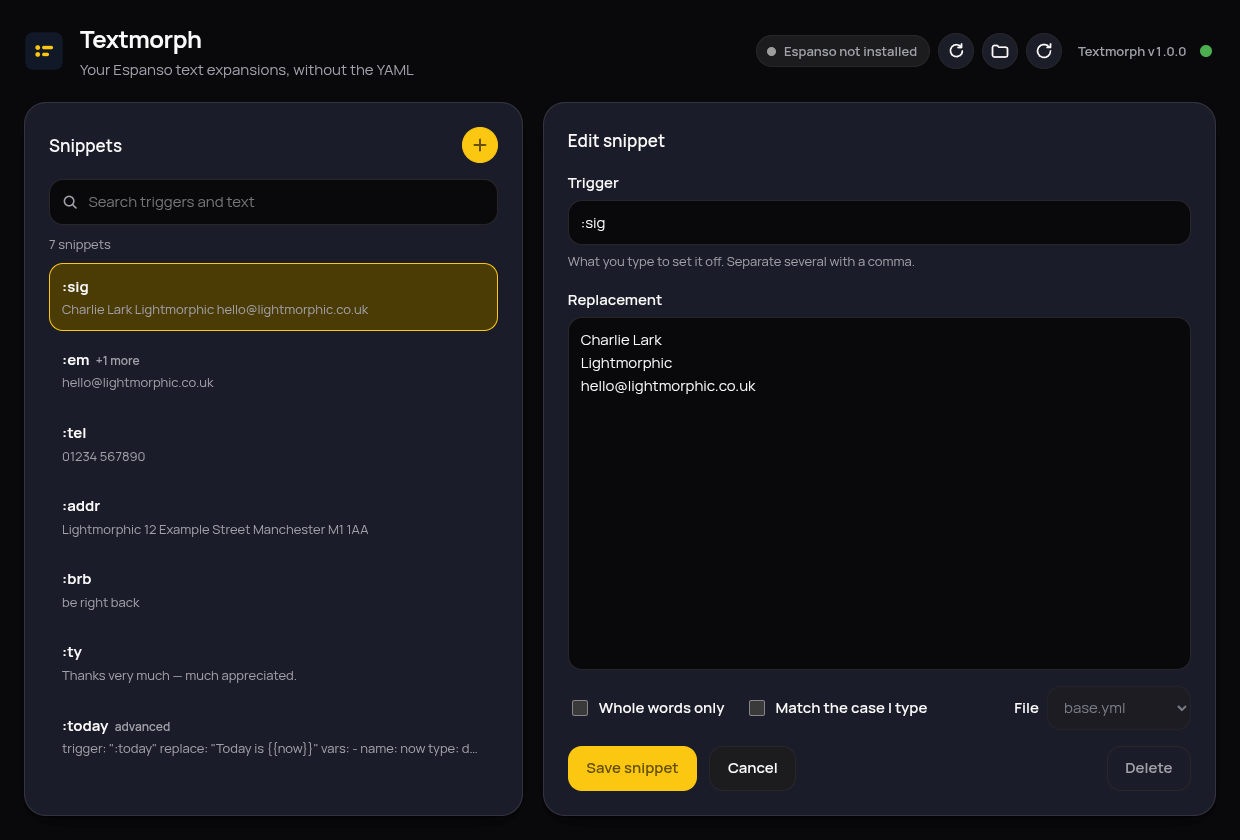Click the 'Snippets' panel heading

[x=85, y=146]
